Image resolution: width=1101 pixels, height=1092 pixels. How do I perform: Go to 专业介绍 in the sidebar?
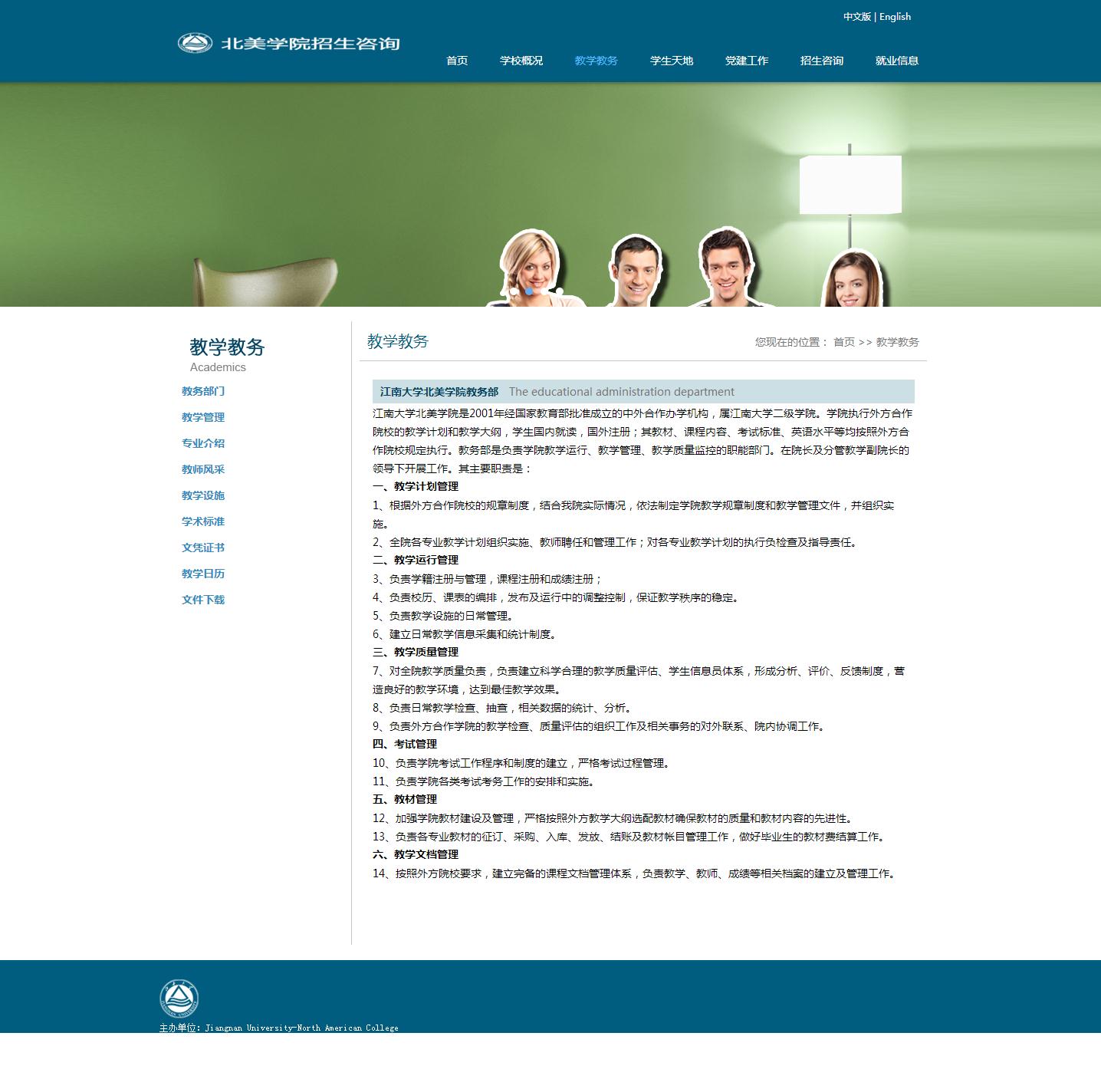[x=203, y=443]
